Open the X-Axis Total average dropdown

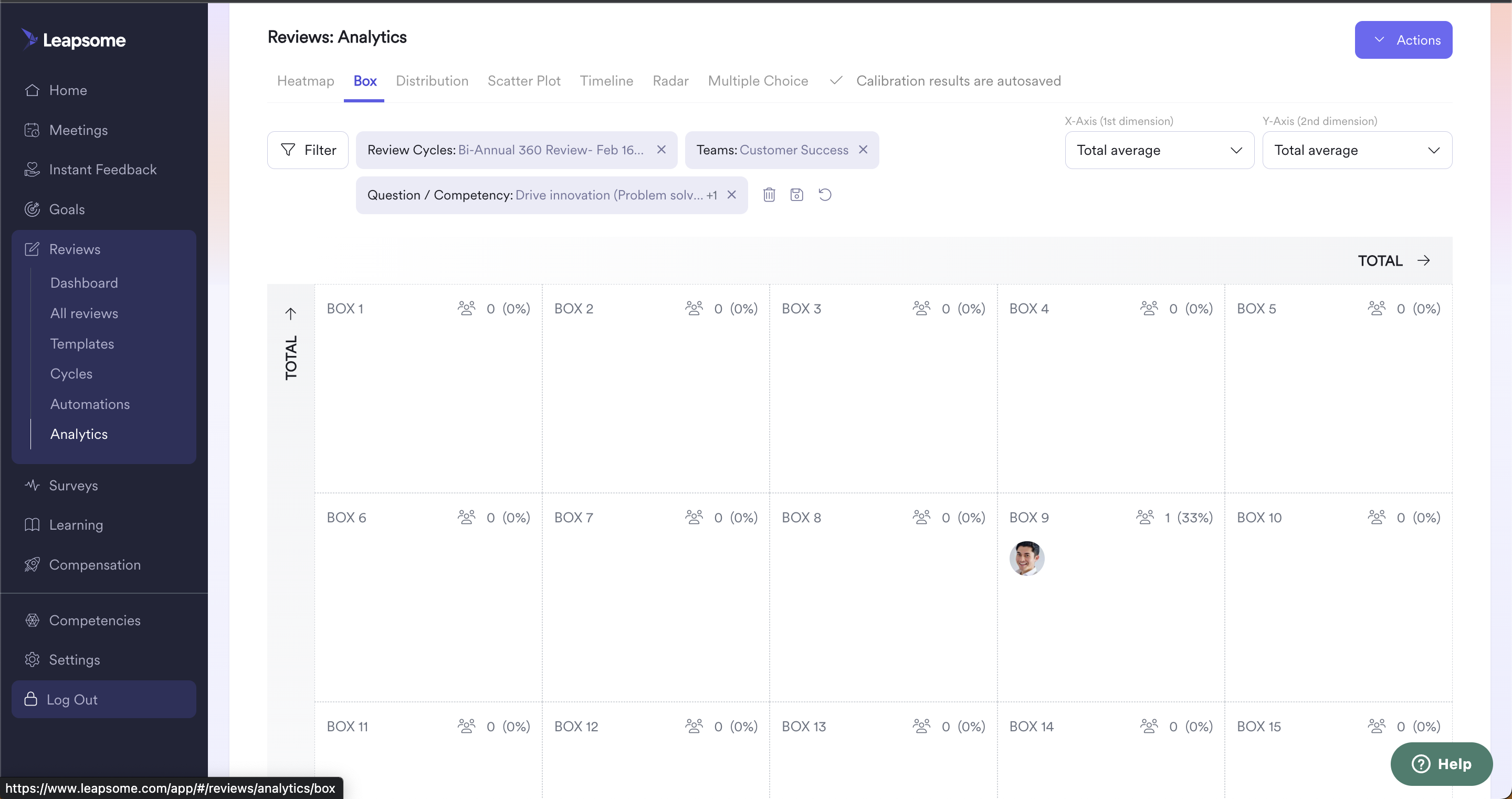[x=1159, y=150]
